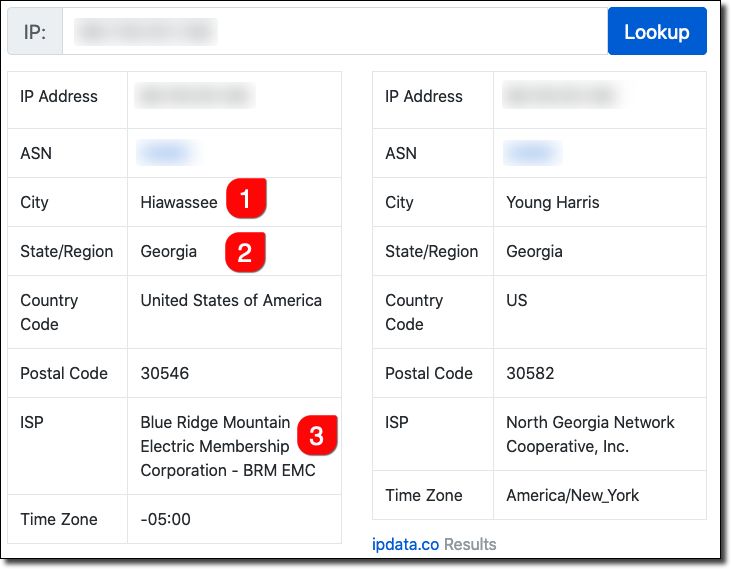731x569 pixels.
Task: Select the Young Harris city value
Action: 552,202
